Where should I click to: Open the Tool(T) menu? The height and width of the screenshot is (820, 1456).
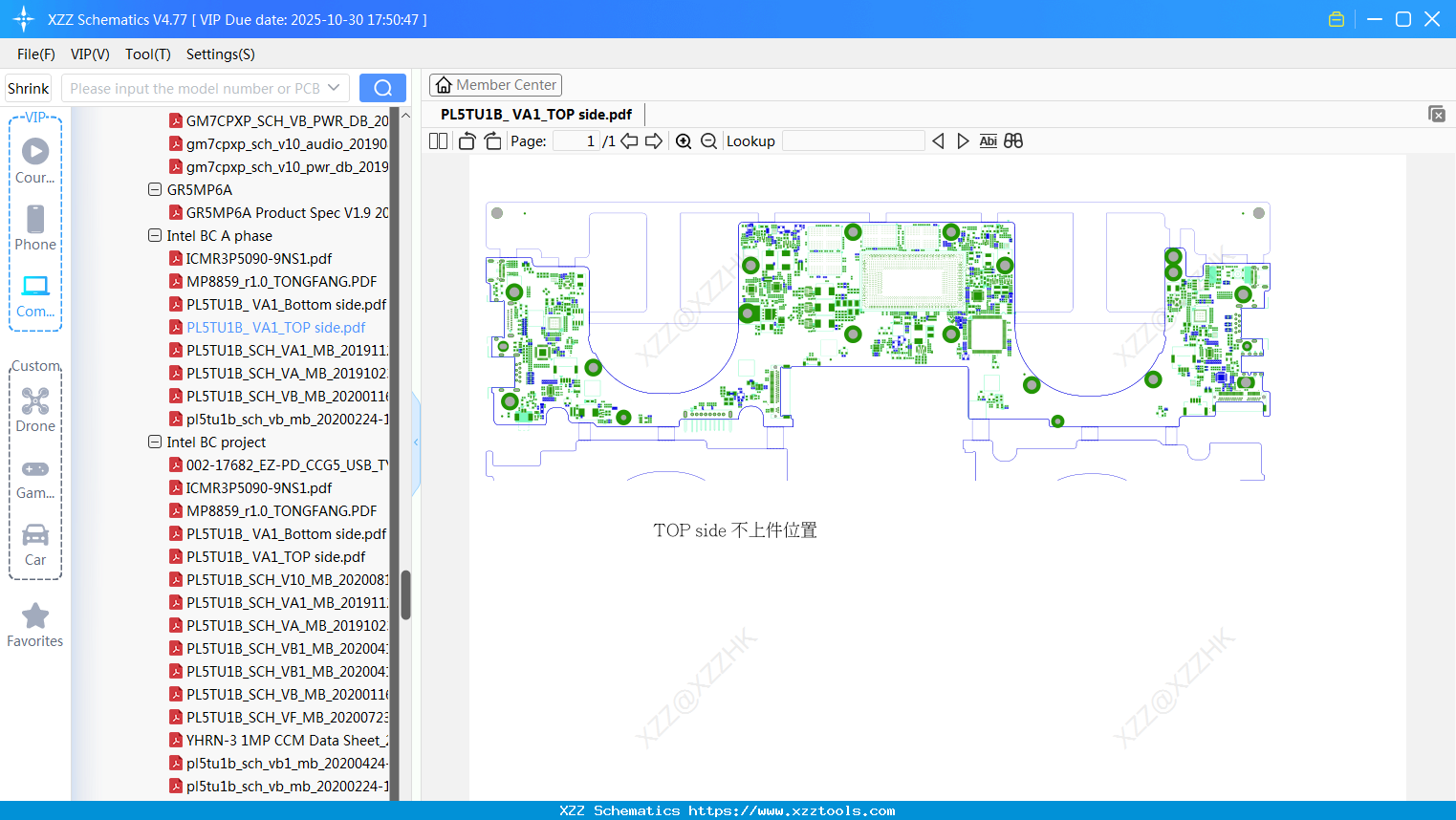[148, 54]
